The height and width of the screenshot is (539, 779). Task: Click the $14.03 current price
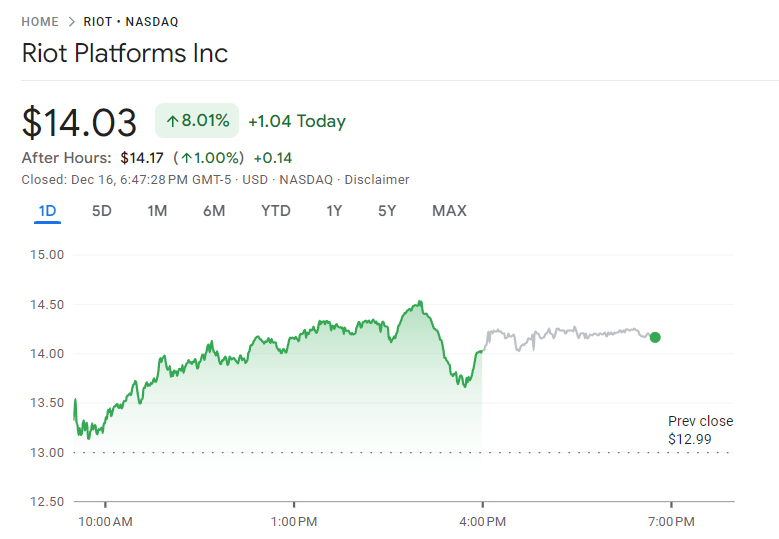tap(79, 122)
